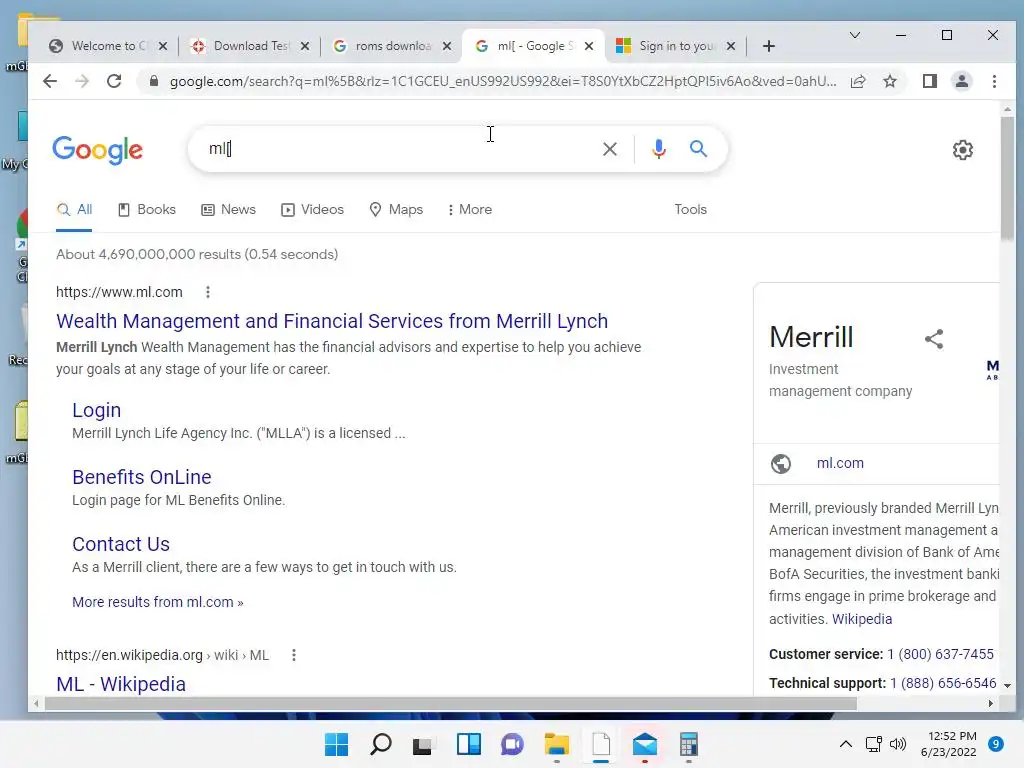1024x768 pixels.
Task: Open the Chrome side panel
Action: (929, 81)
